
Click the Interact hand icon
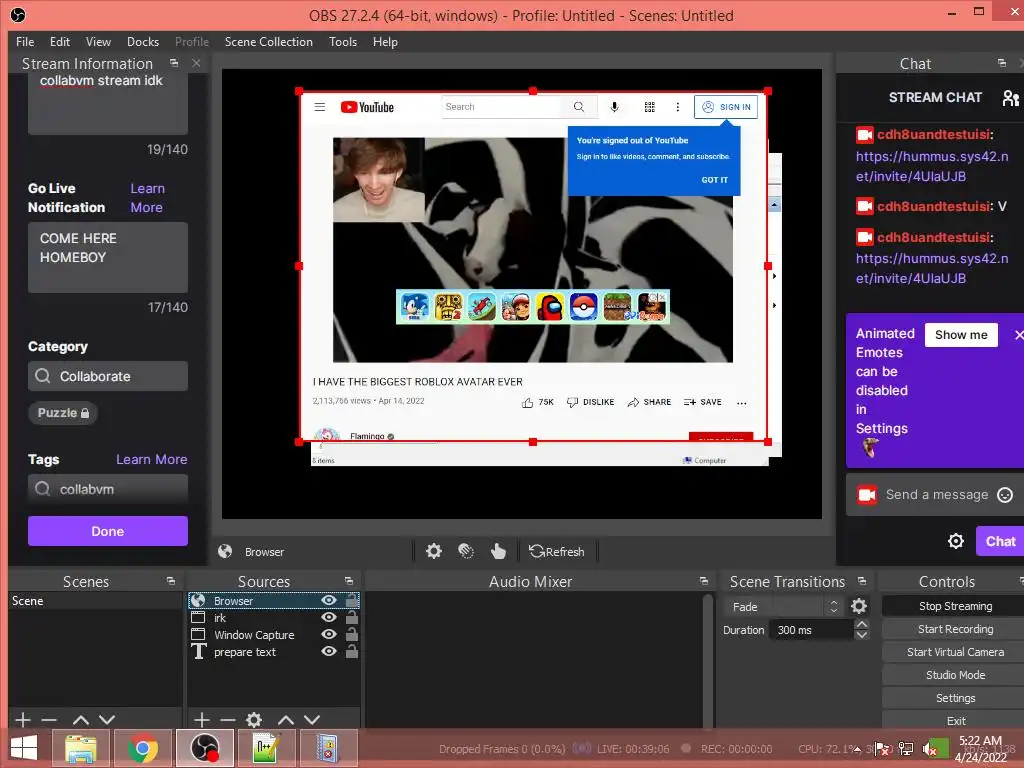(498, 551)
